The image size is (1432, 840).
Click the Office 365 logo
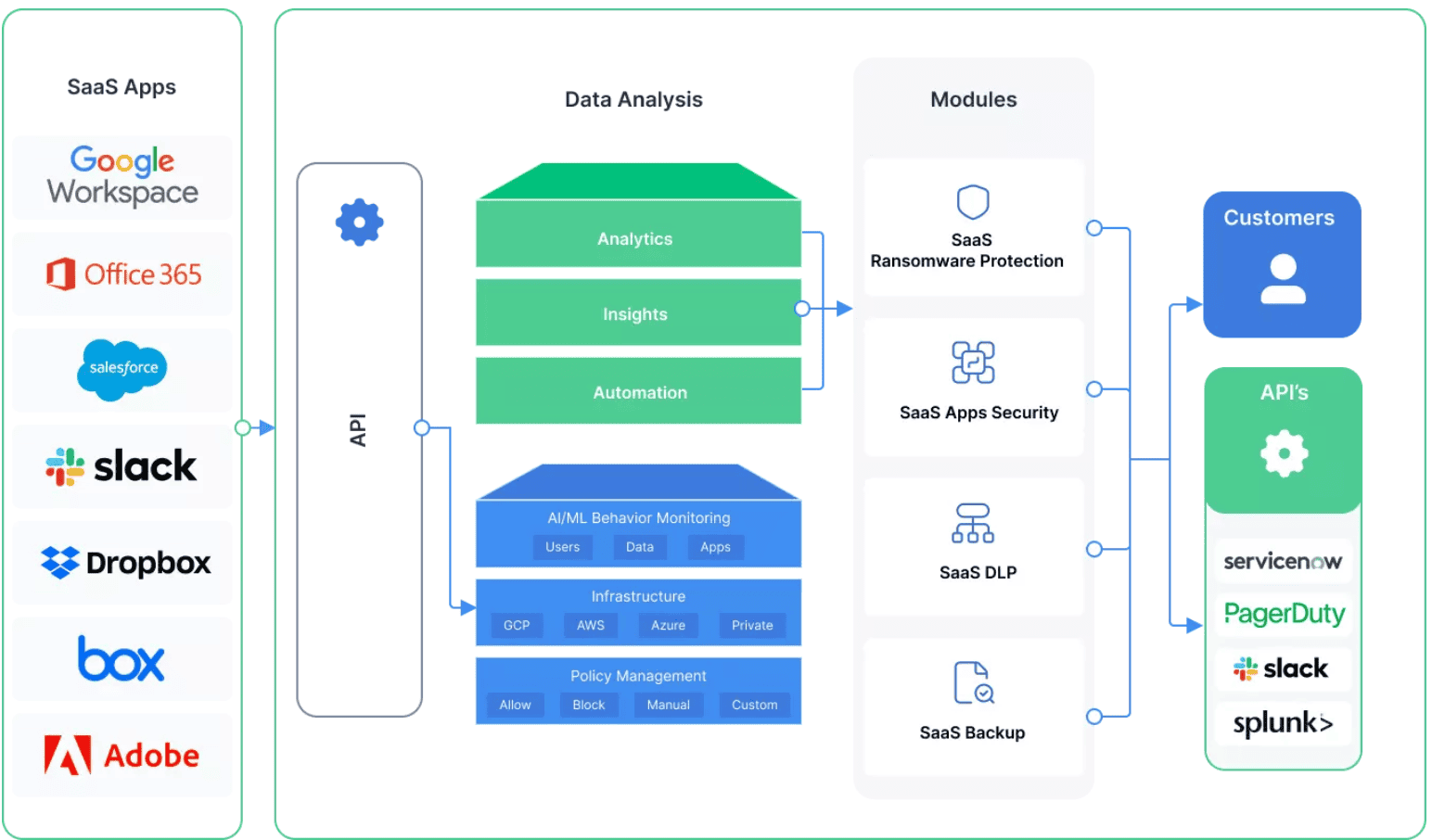point(123,274)
